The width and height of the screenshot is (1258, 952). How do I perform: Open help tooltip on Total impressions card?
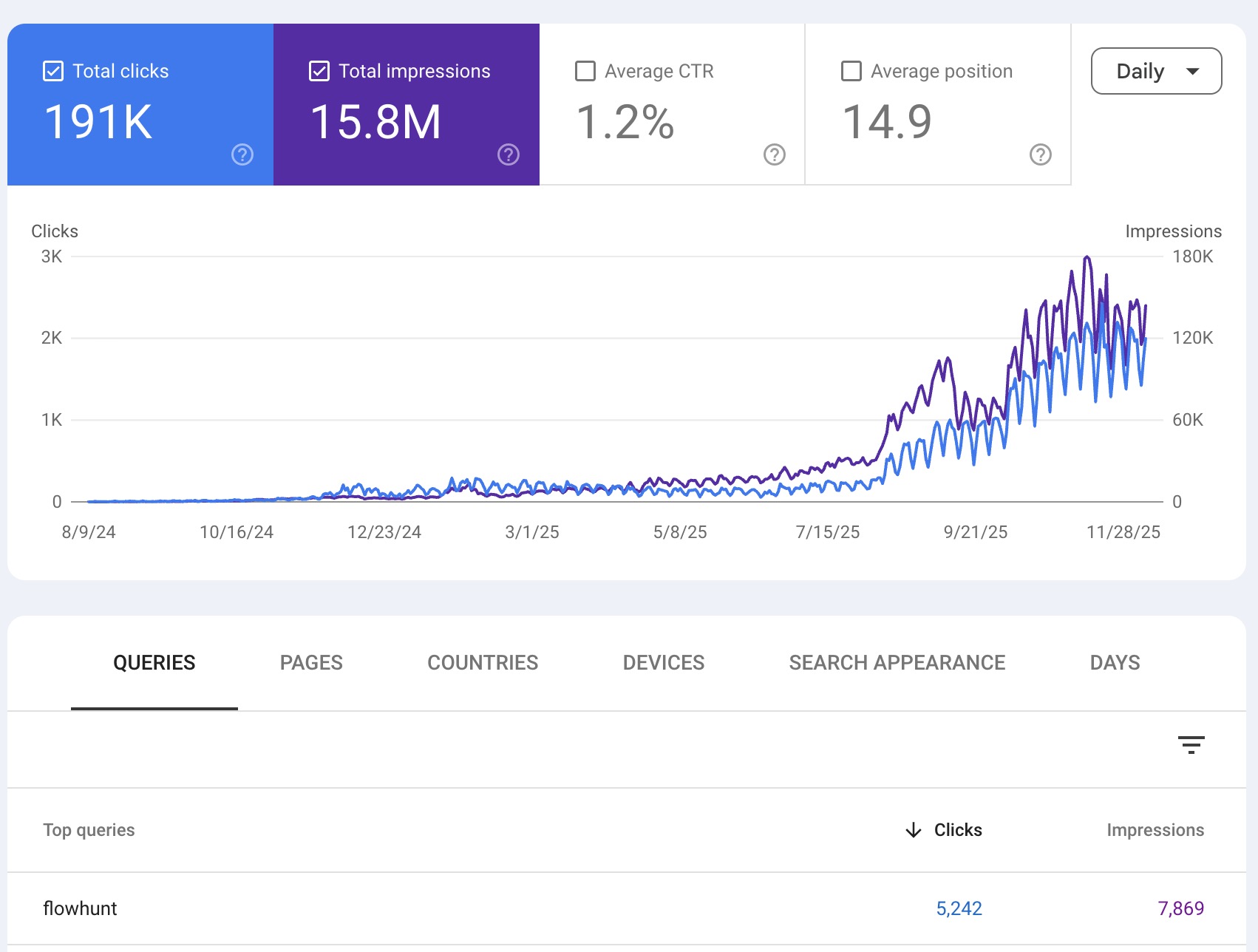[x=507, y=155]
